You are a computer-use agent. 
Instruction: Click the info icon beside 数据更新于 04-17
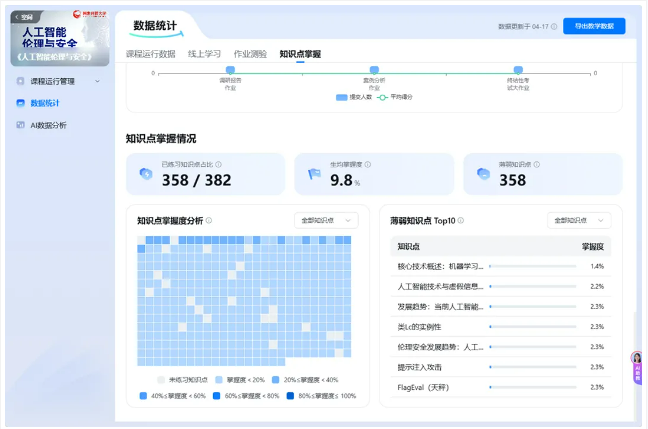pyautogui.click(x=554, y=26)
